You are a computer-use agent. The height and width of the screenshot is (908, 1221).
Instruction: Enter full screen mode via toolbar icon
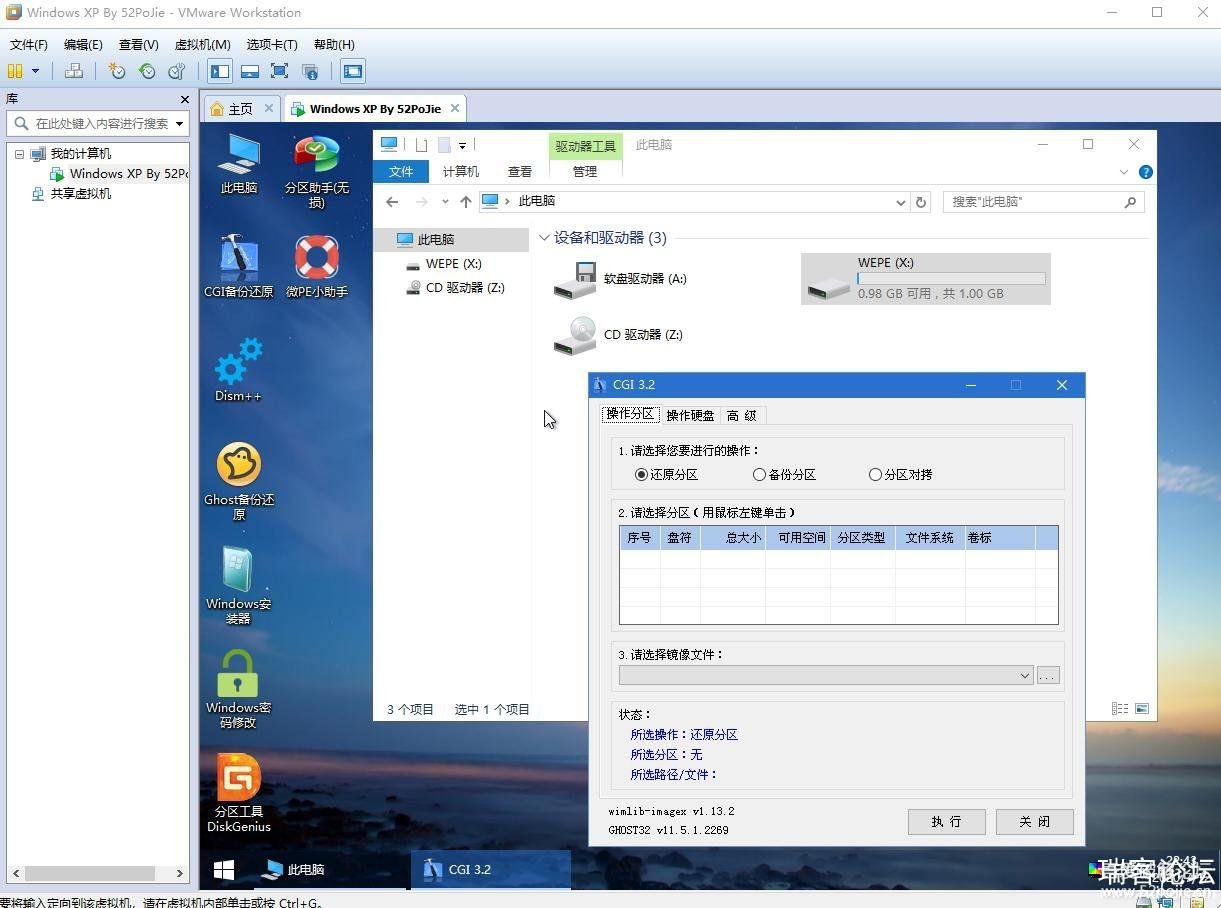click(x=280, y=71)
